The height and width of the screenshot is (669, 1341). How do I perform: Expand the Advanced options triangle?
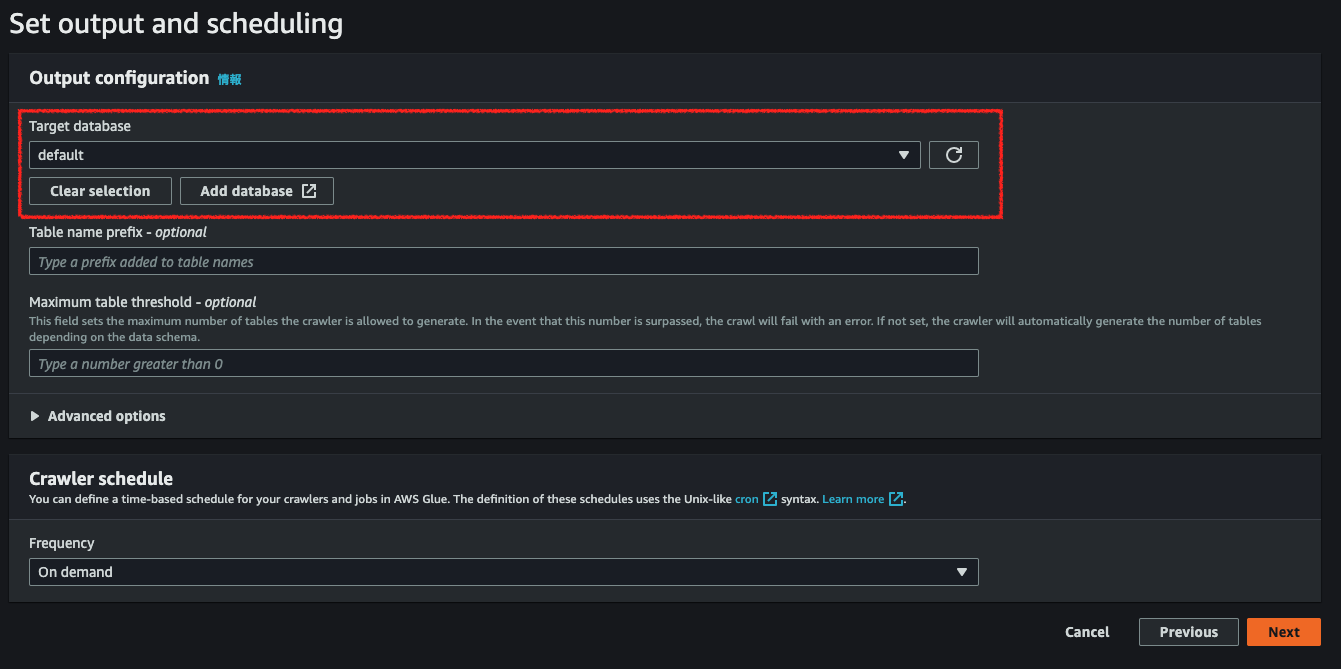click(36, 416)
